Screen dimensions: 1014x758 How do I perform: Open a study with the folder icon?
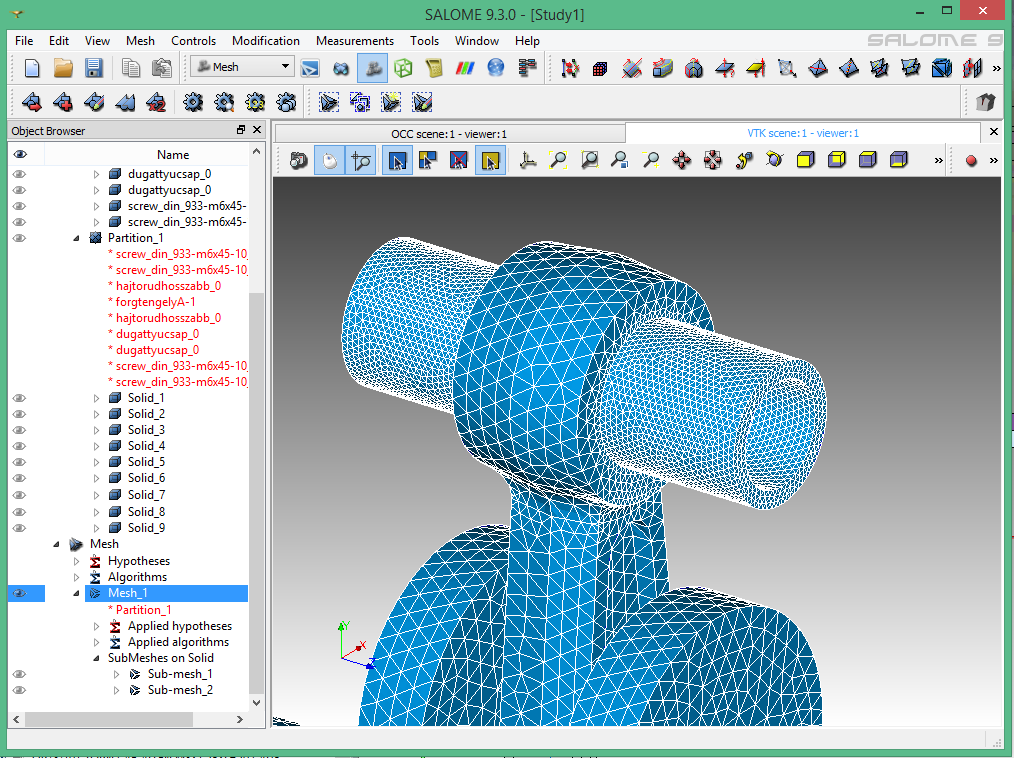(x=63, y=68)
